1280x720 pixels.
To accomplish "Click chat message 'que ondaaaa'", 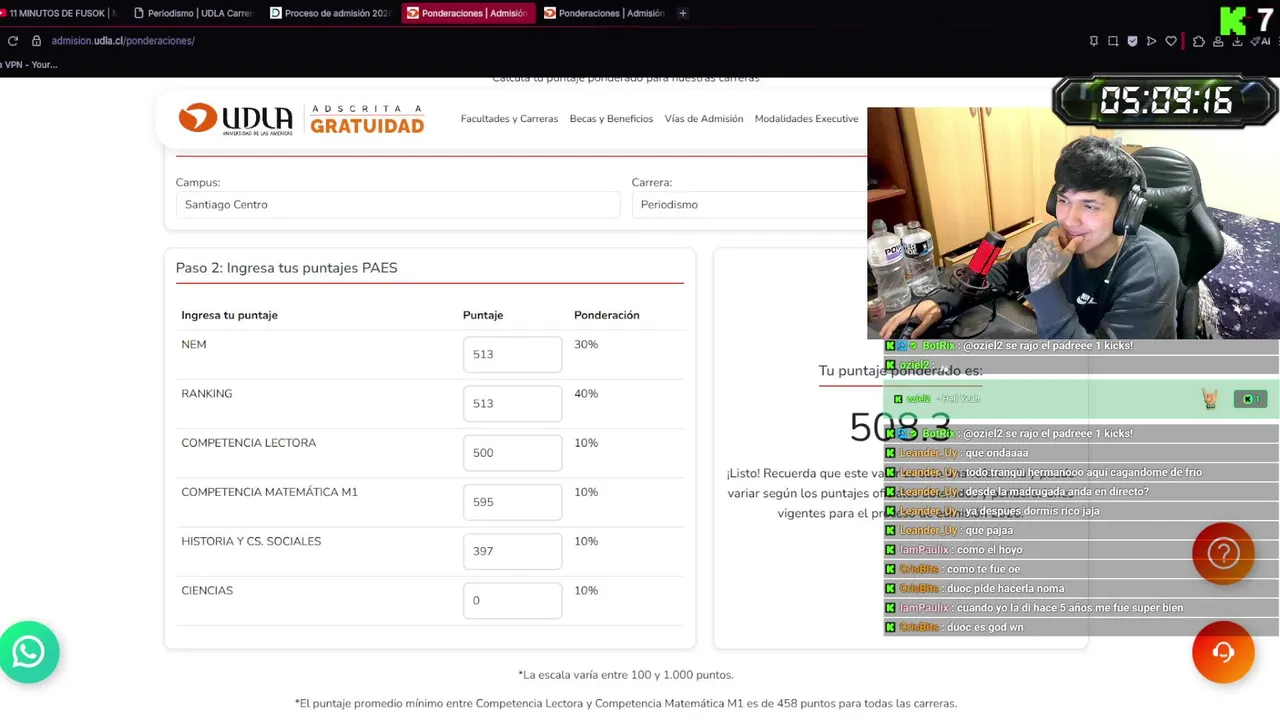I will coord(996,453).
